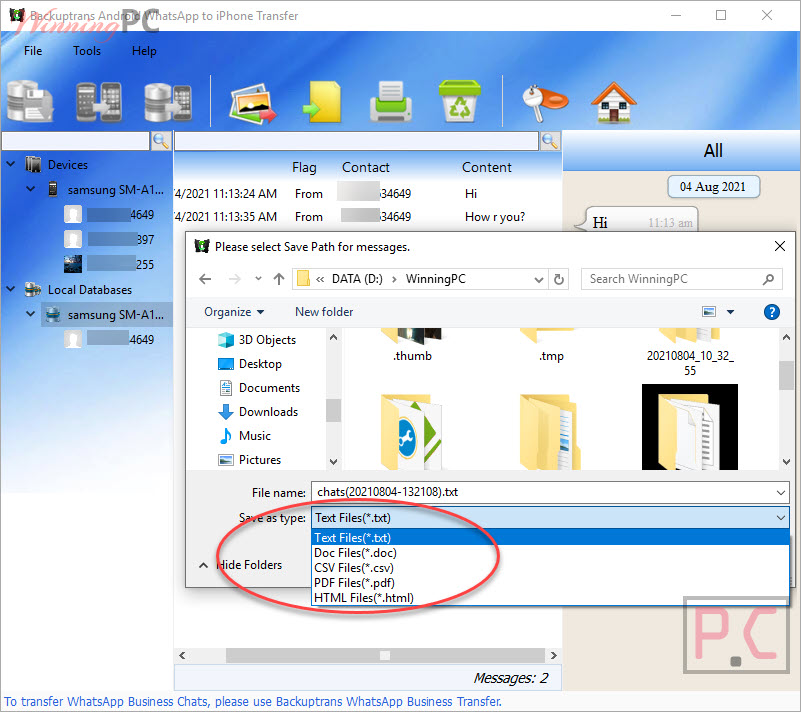Choose Doc Files(*.doc) from type list

coord(551,553)
